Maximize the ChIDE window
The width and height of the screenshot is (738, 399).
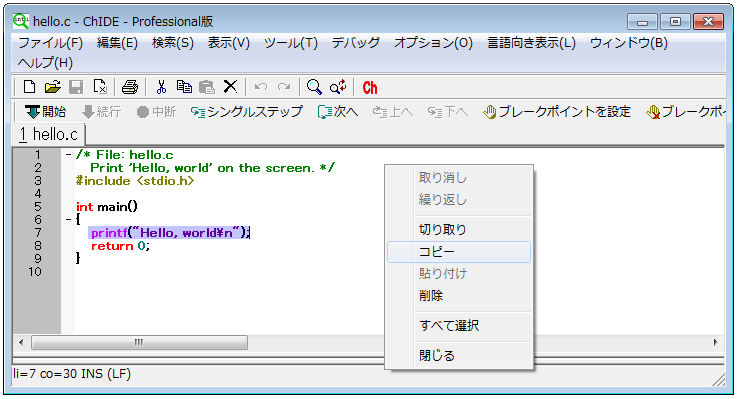[x=675, y=22]
